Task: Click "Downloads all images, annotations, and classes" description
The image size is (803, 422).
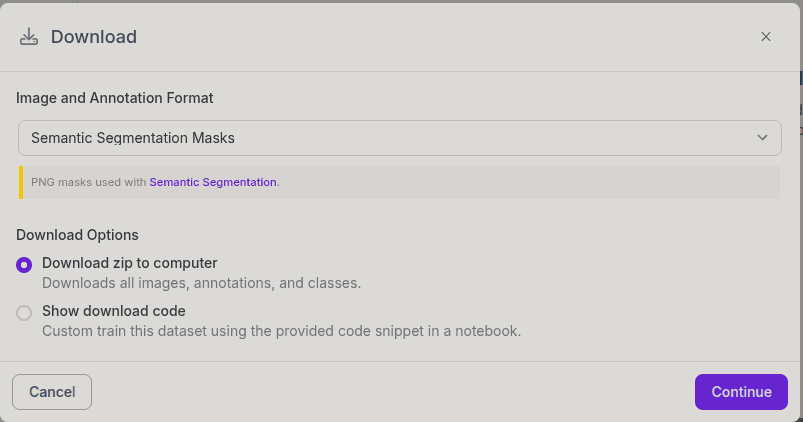Action: pyautogui.click(x=201, y=283)
